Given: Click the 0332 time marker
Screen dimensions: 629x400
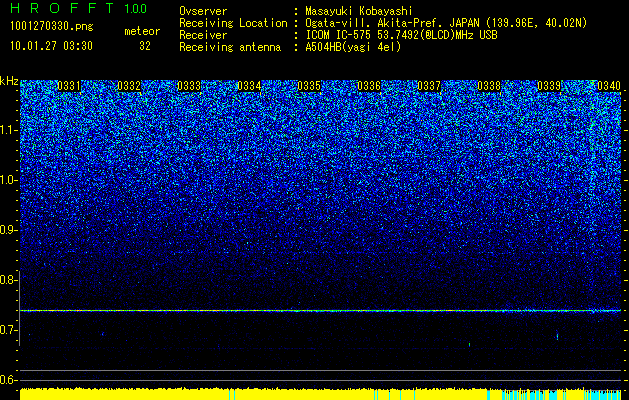Looking at the screenshot, I should pyautogui.click(x=129, y=86).
